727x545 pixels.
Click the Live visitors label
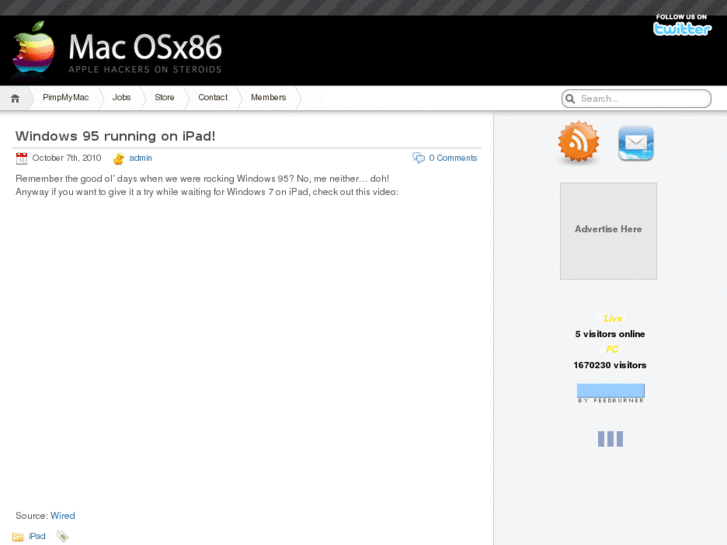coord(612,318)
